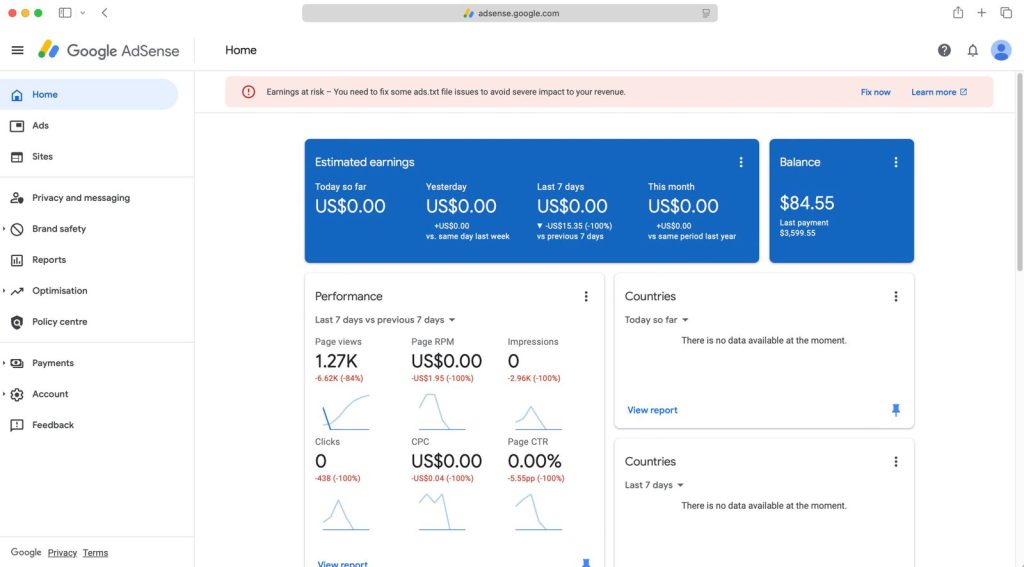Pin the Countries Today so far card
Viewport: 1024px width, 567px height.
895,410
